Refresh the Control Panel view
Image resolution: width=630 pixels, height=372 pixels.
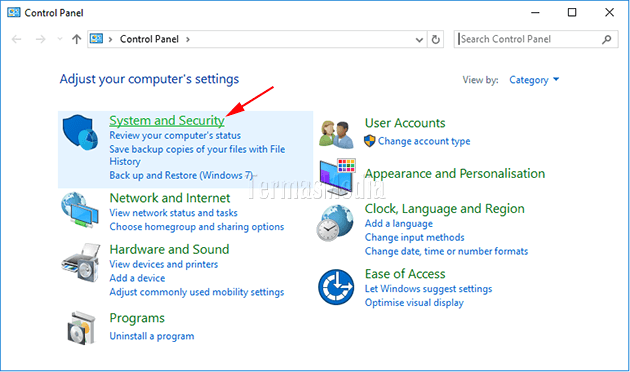(x=436, y=39)
